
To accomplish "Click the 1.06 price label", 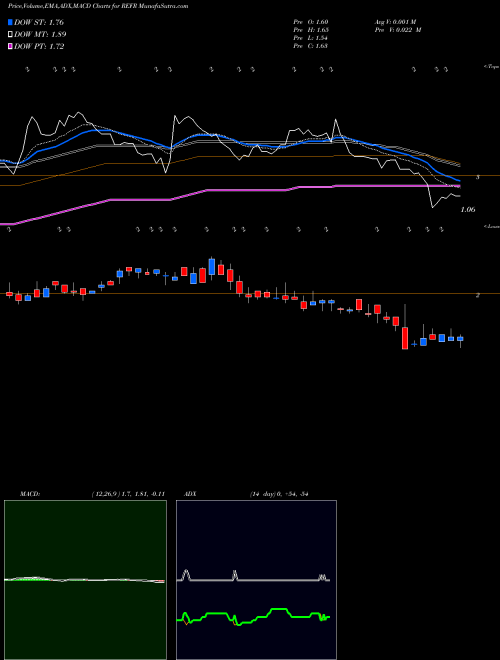I will (x=468, y=210).
